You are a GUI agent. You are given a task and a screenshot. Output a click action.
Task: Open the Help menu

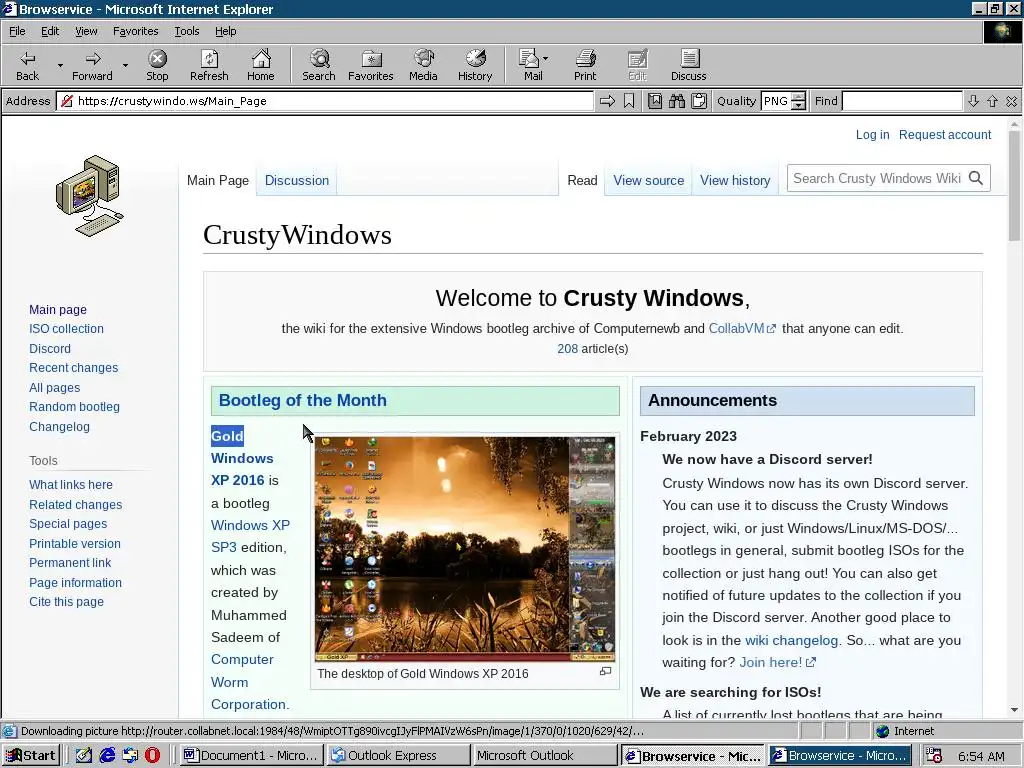coord(225,31)
